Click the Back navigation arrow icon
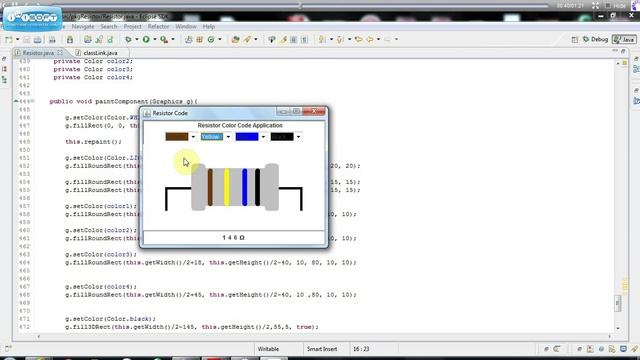Image resolution: width=640 pixels, height=360 pixels. (370, 40)
